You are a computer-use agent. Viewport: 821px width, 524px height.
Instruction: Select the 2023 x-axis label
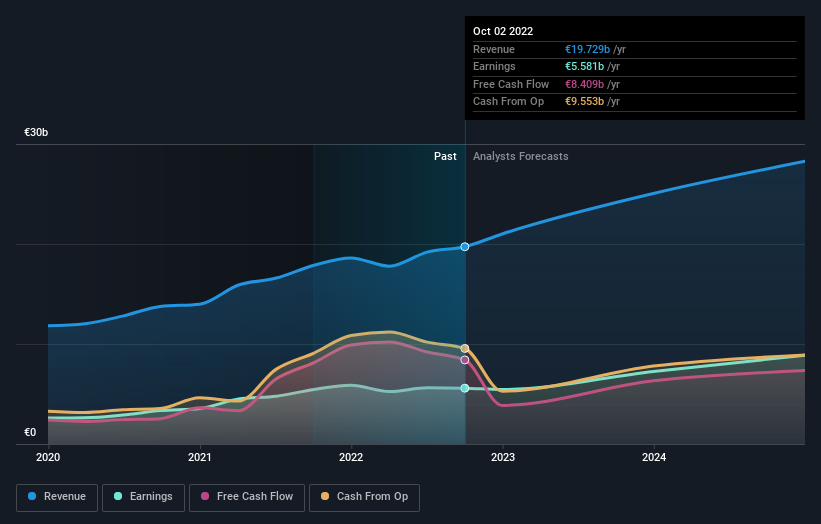click(503, 457)
